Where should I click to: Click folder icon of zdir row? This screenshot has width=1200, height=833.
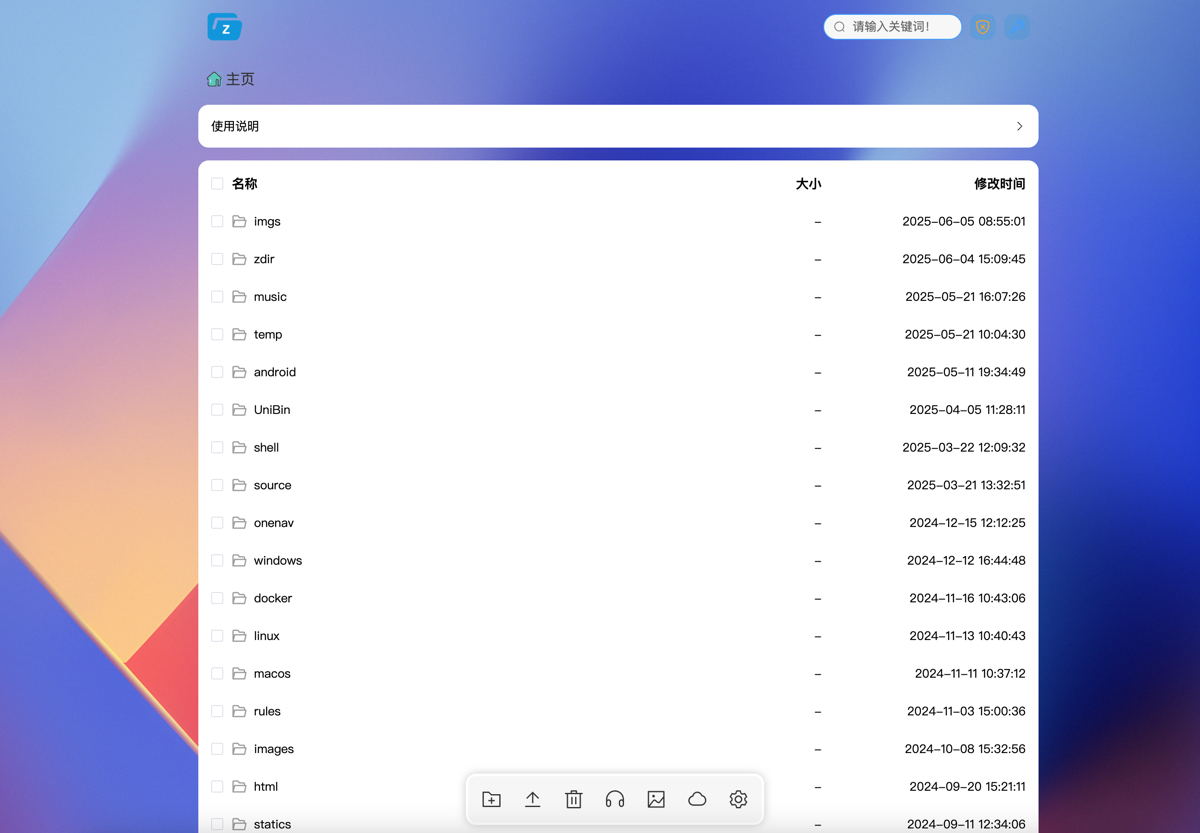(x=239, y=259)
